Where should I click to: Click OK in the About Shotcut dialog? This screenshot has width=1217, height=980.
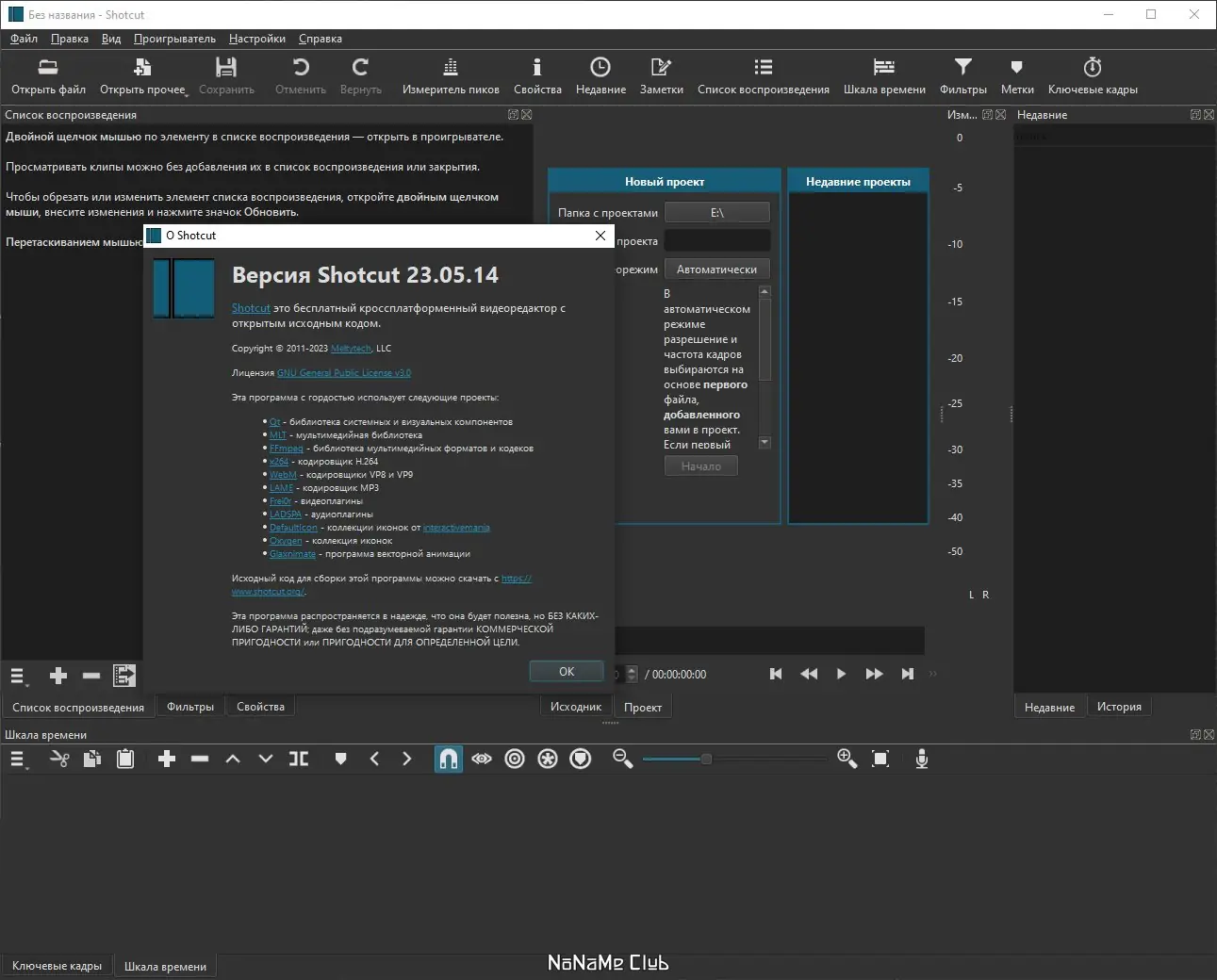point(567,672)
